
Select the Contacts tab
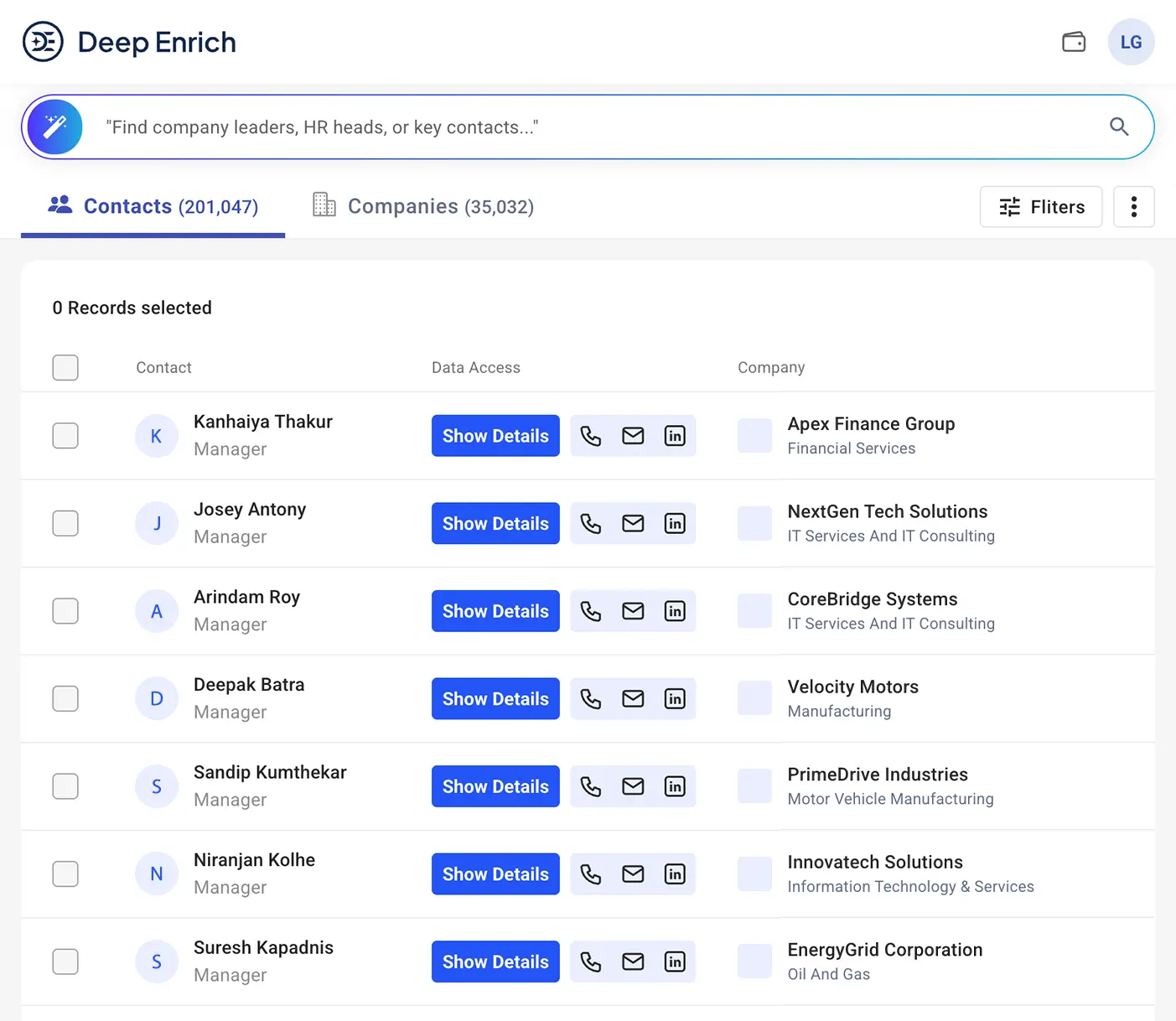[x=153, y=206]
